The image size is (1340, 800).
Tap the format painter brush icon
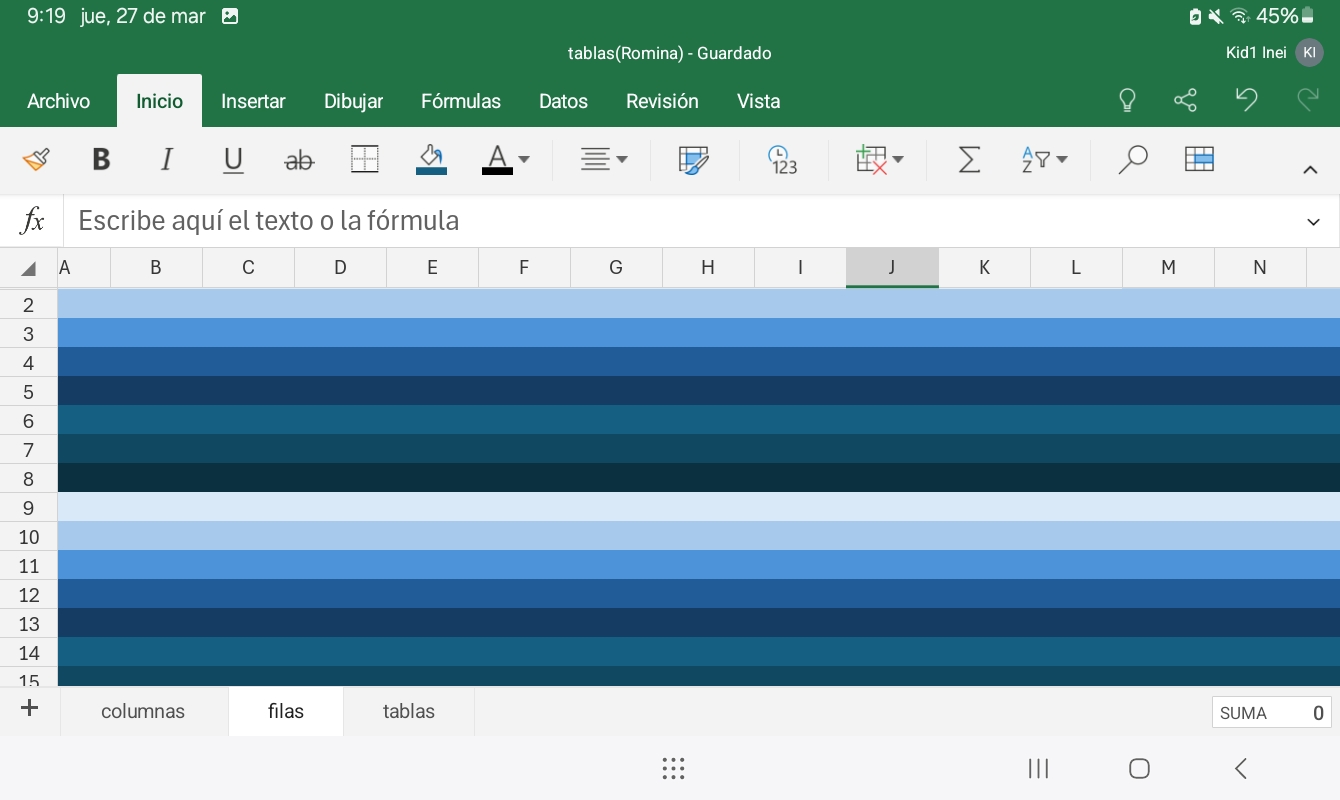point(36,160)
